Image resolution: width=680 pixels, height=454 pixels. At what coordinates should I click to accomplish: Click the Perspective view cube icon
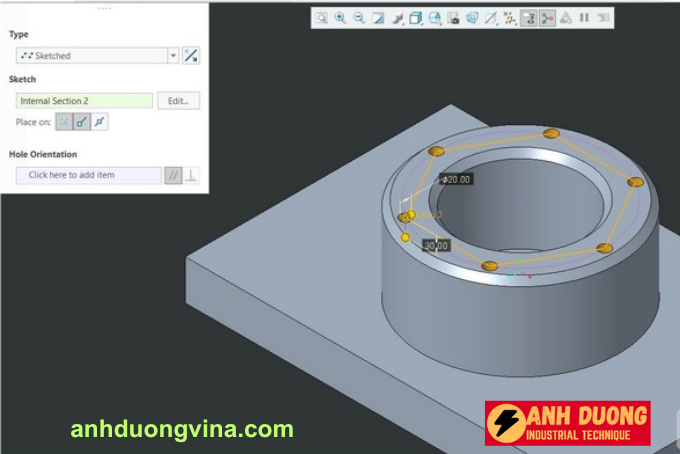coord(472,18)
